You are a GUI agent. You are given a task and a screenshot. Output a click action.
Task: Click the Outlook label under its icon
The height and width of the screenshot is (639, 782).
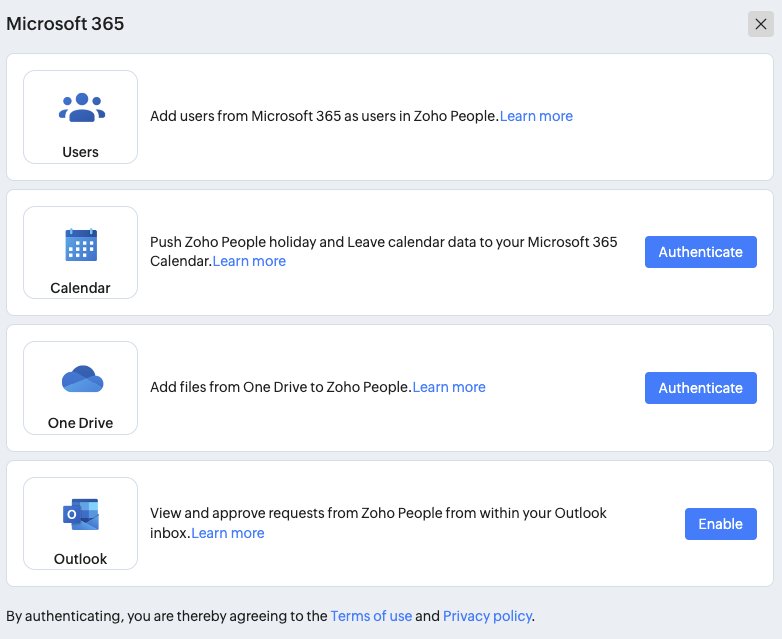click(x=81, y=559)
